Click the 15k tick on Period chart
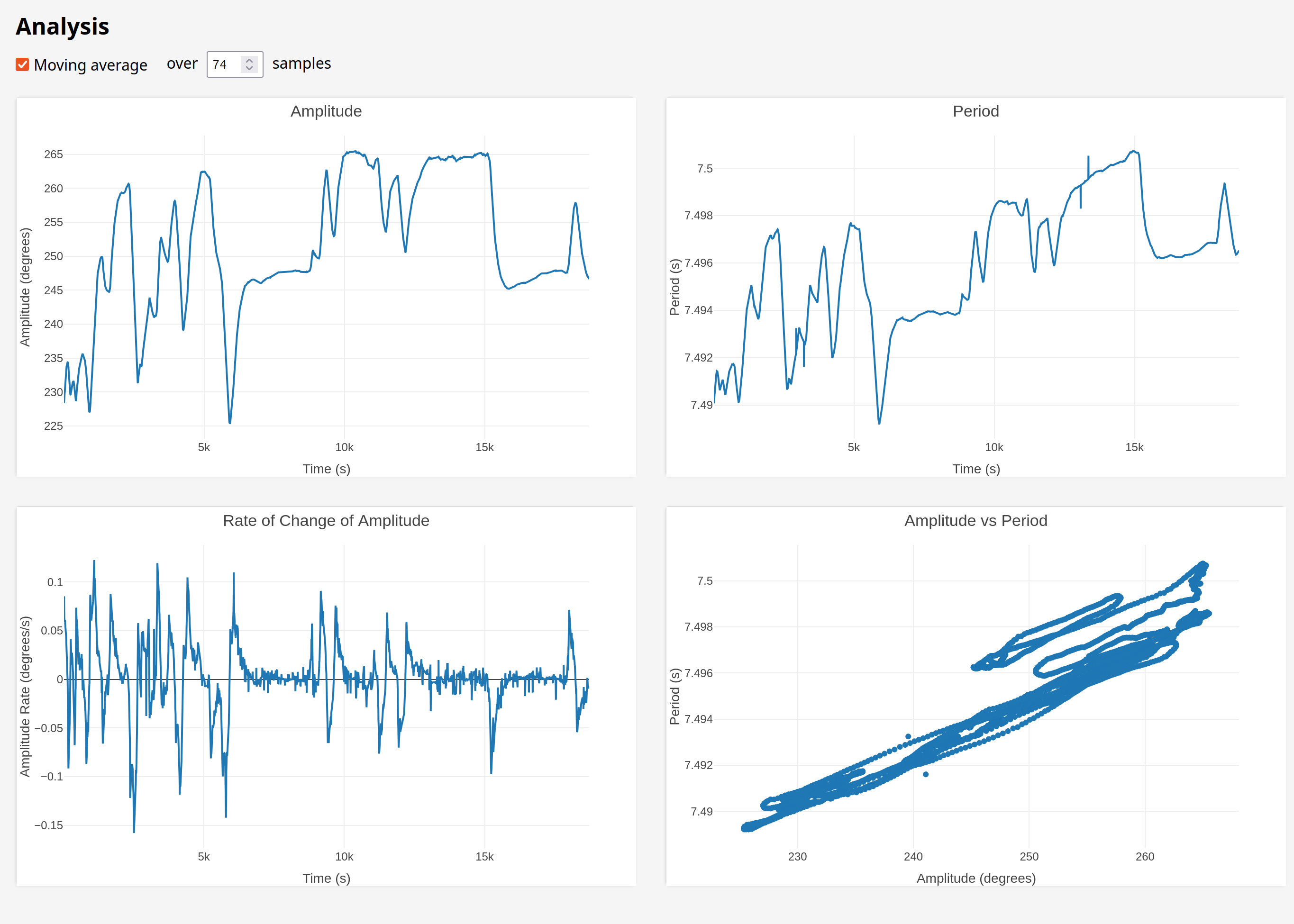This screenshot has height=924, width=1294. coord(1134,447)
